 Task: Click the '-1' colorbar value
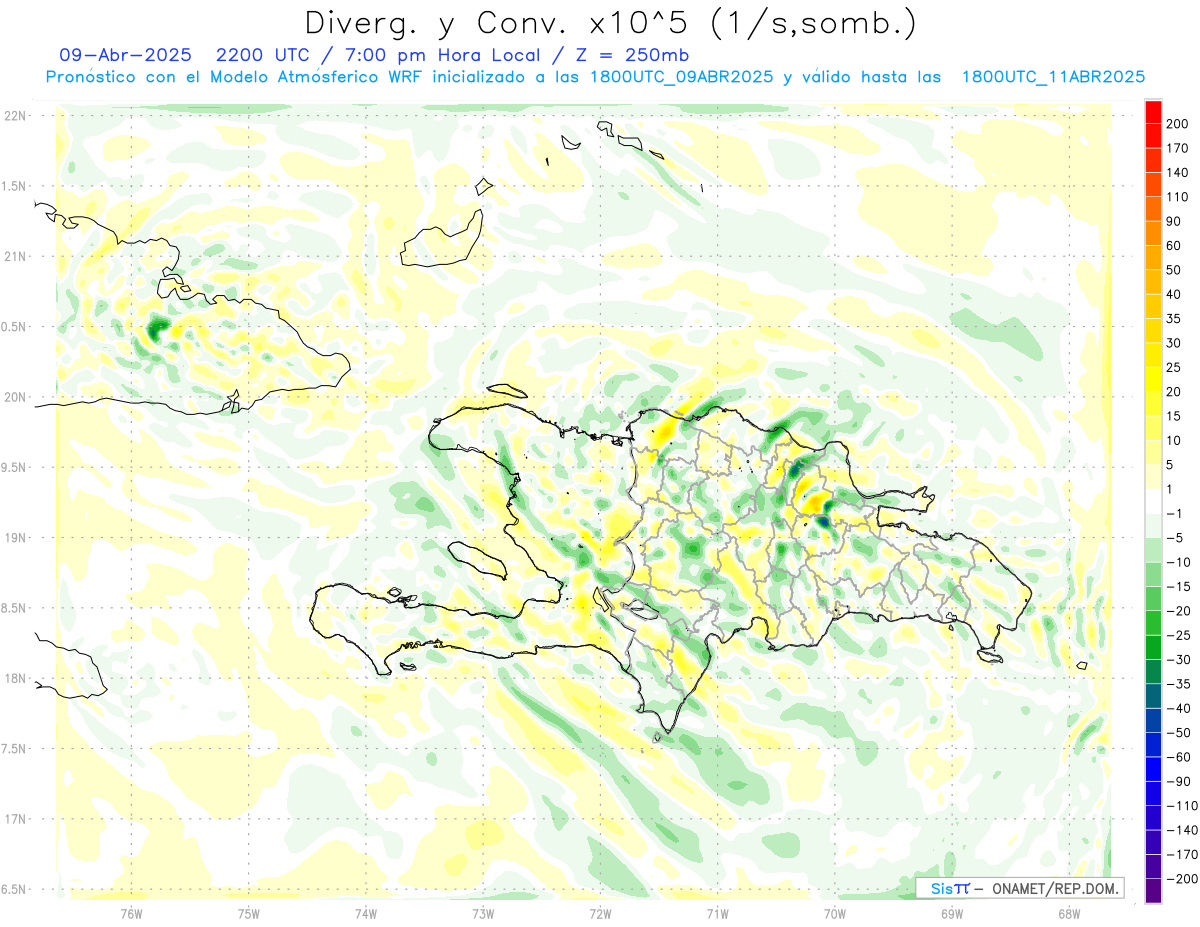coord(1174,514)
